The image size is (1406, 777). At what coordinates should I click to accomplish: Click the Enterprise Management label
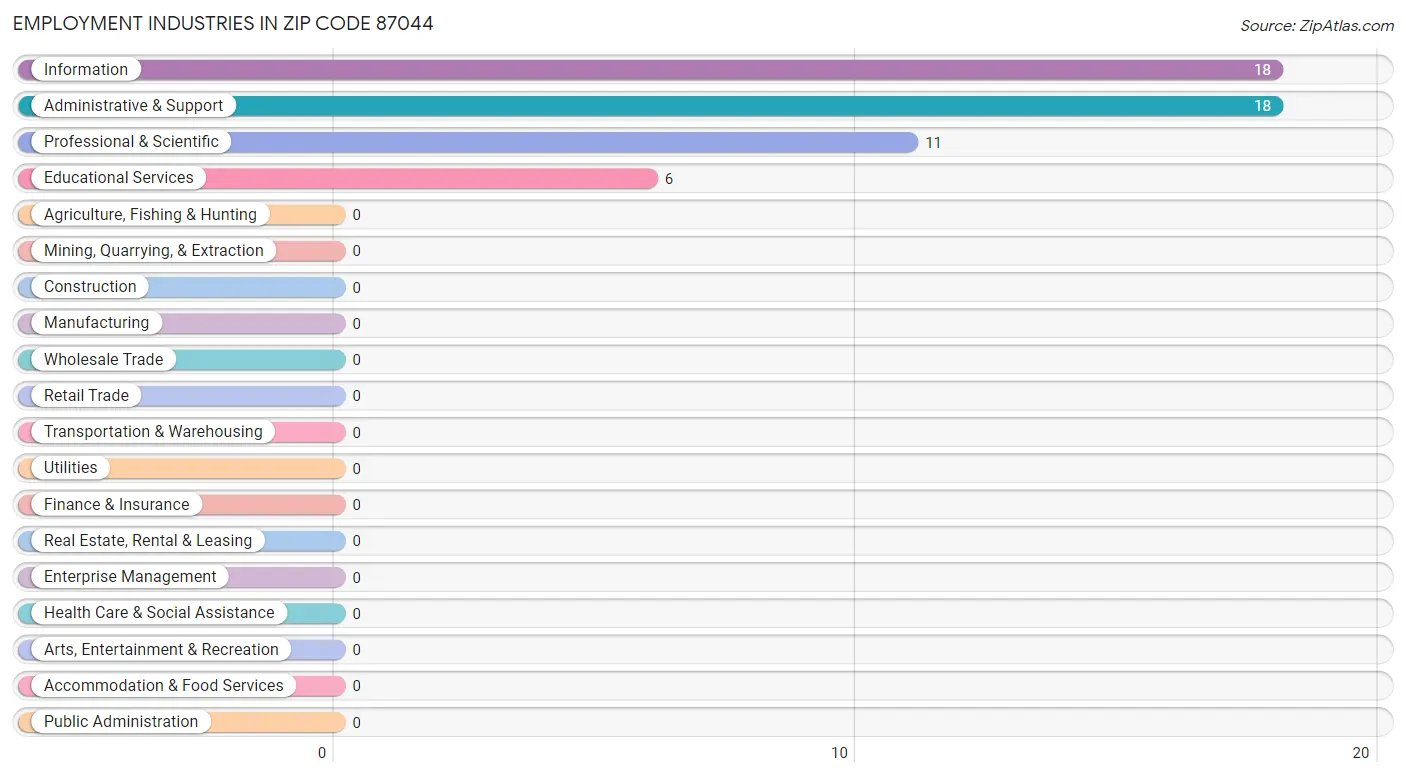pyautogui.click(x=130, y=577)
